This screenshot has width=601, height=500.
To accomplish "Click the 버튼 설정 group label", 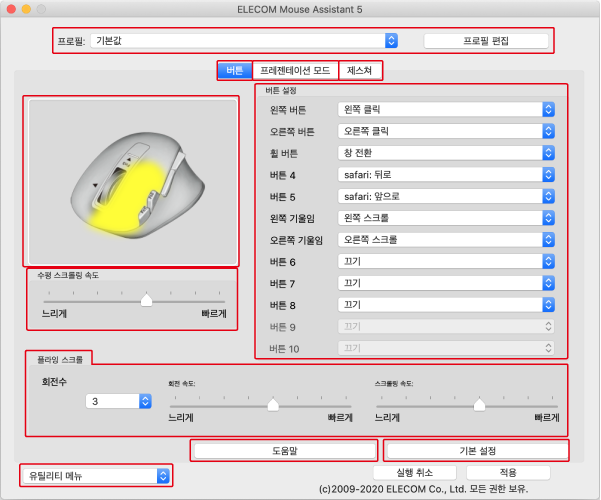I will point(281,90).
